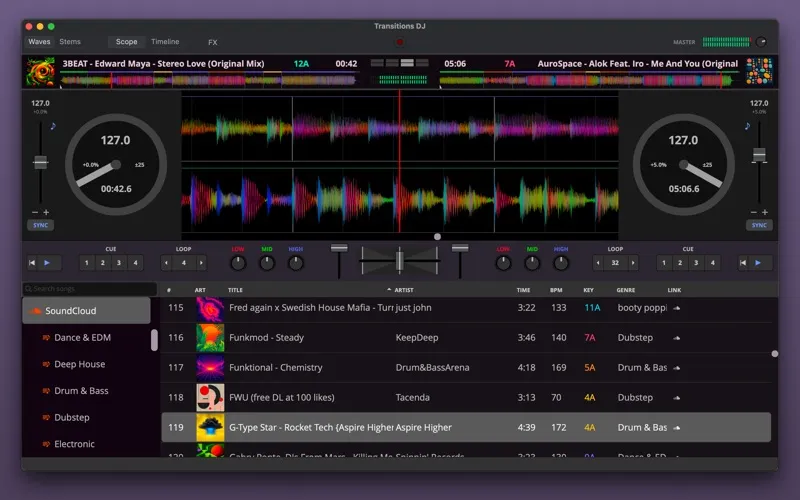Screen dimensions: 800x500
Task: Double the right deck loop length
Action: click(633, 263)
